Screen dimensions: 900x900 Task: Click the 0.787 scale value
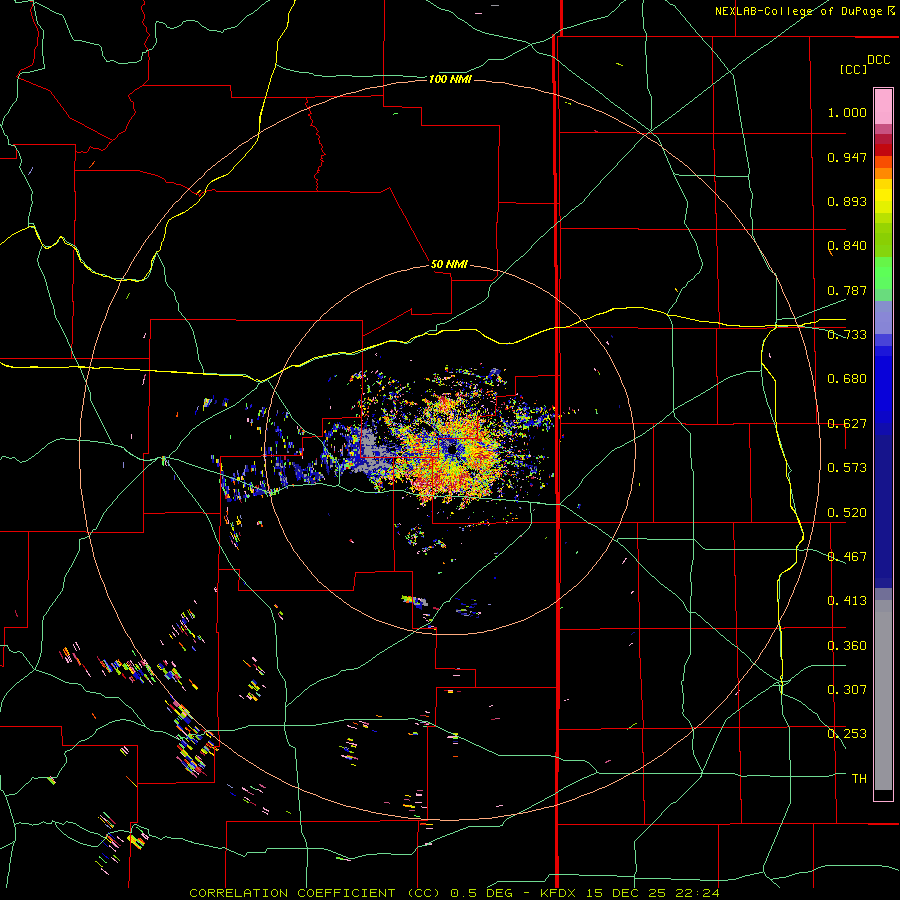847,290
